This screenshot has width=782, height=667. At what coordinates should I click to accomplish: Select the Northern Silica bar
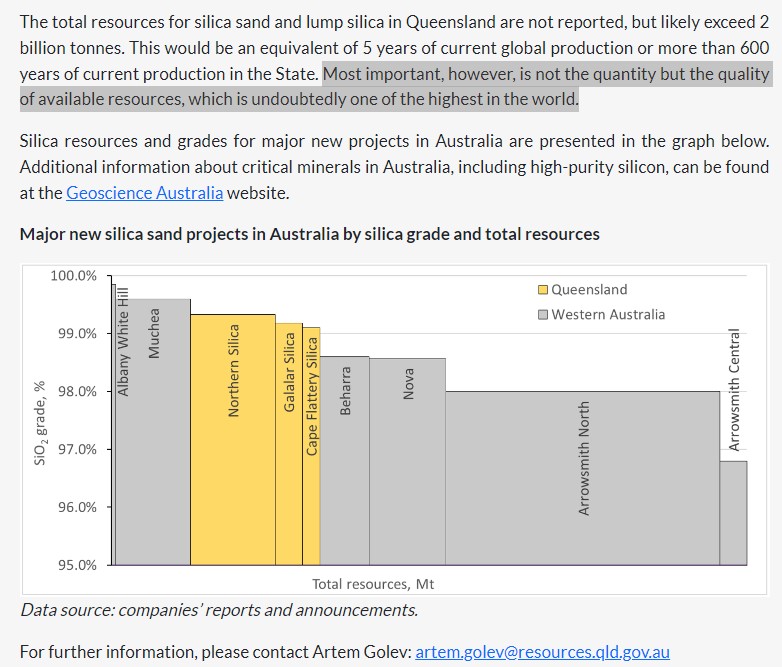point(233,440)
